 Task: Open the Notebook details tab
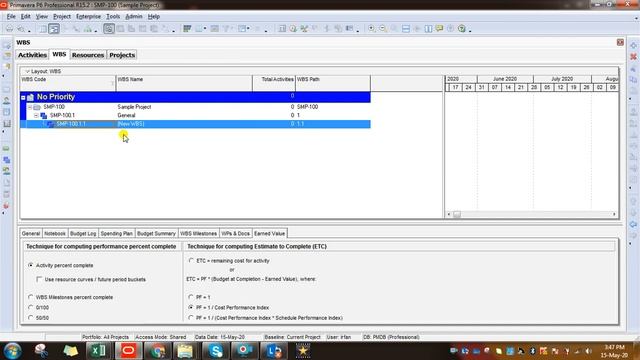(55, 233)
